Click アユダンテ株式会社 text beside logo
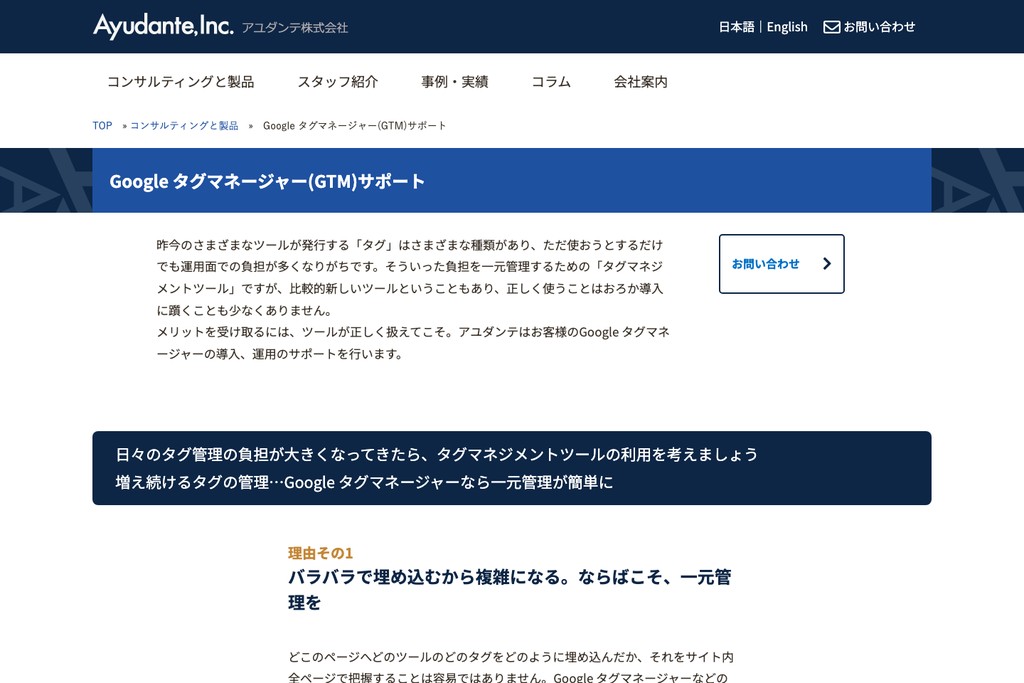 [x=295, y=27]
